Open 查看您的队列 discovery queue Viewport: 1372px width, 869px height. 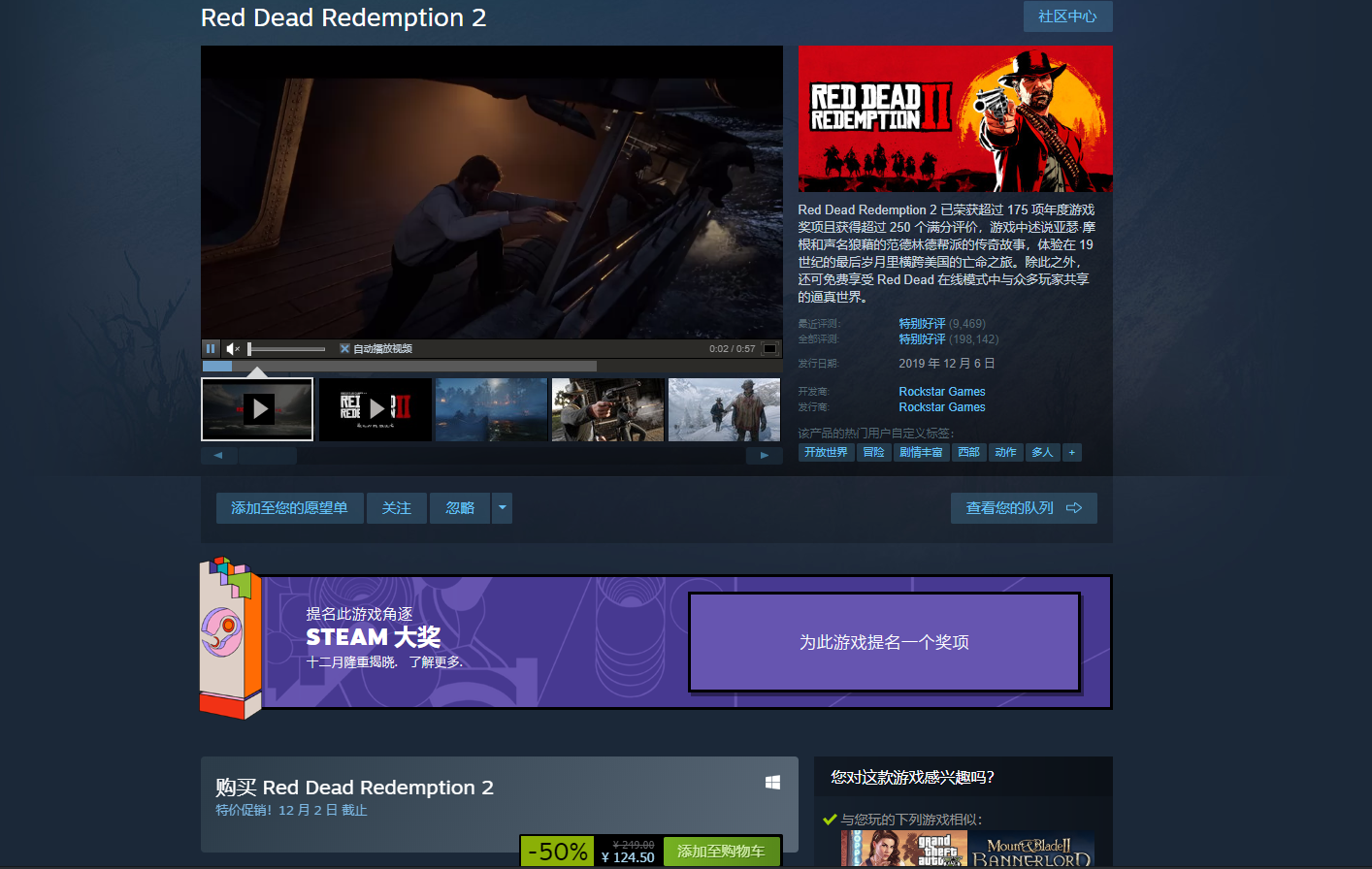point(1024,508)
